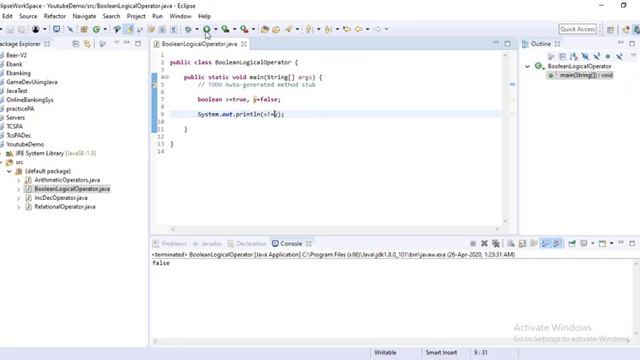Open the Project menu
The height and width of the screenshot is (360, 640).
(x=136, y=16)
